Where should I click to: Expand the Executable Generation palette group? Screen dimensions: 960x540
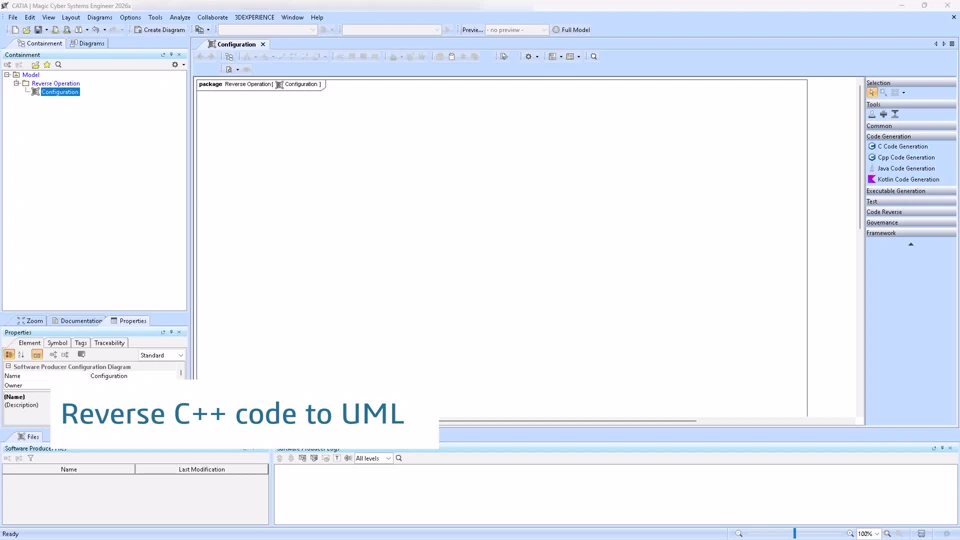910,190
